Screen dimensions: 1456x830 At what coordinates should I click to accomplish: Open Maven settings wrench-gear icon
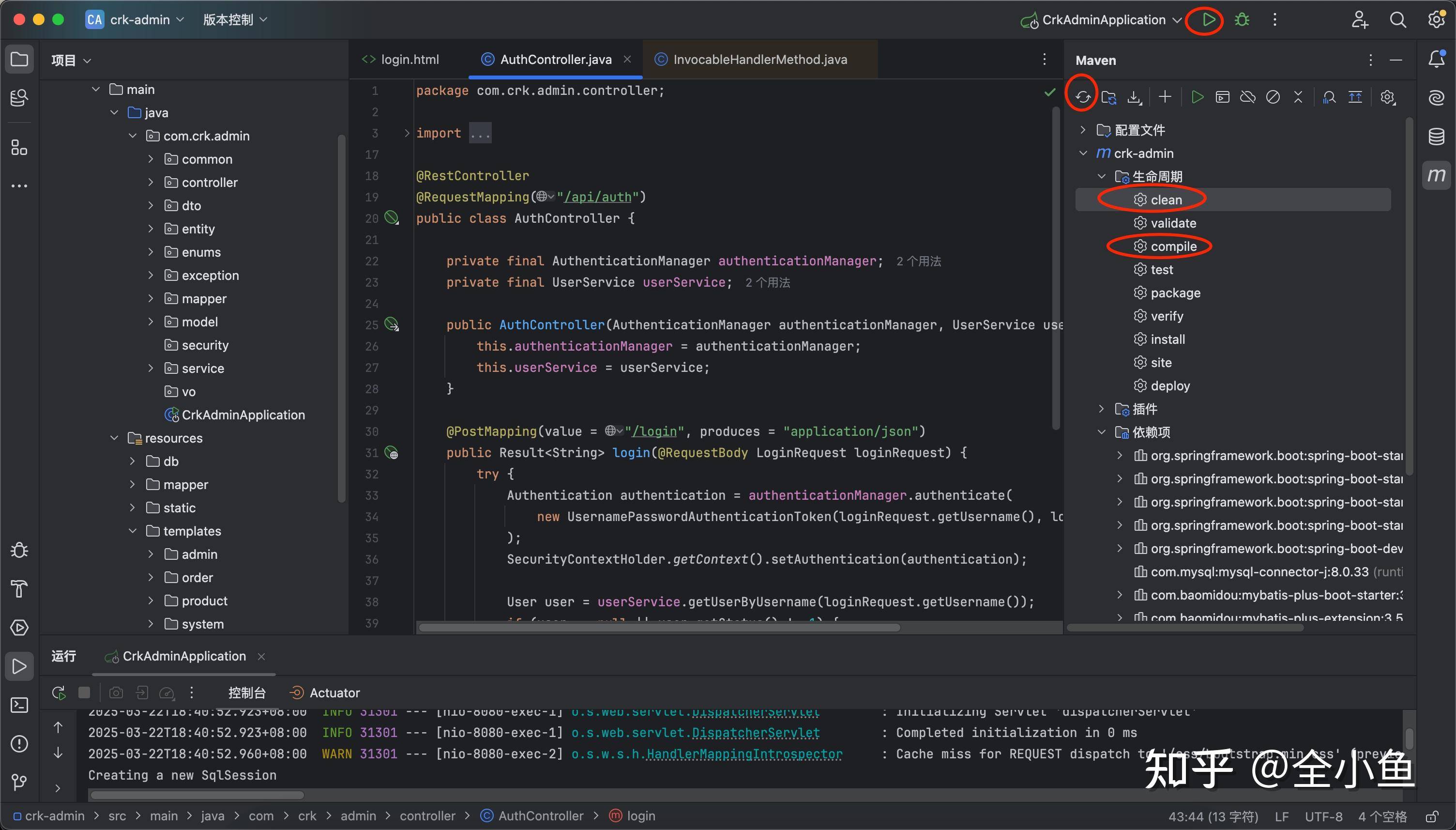pyautogui.click(x=1388, y=97)
